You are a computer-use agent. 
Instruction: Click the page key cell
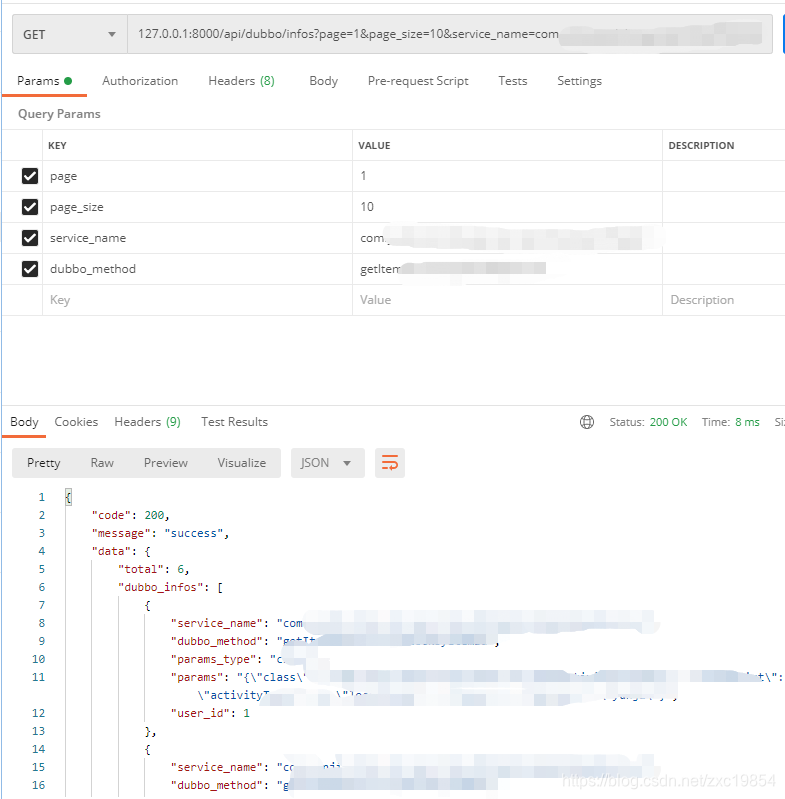tap(198, 176)
